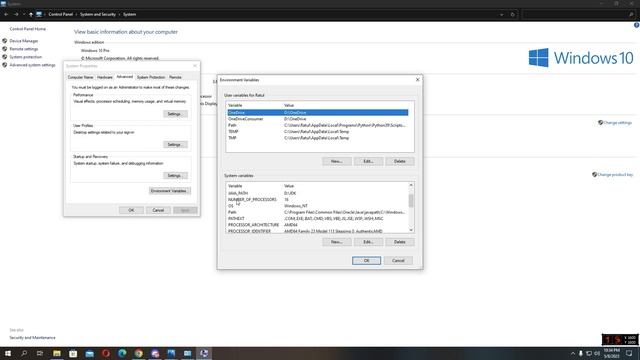Click the Change product key link

615,175
